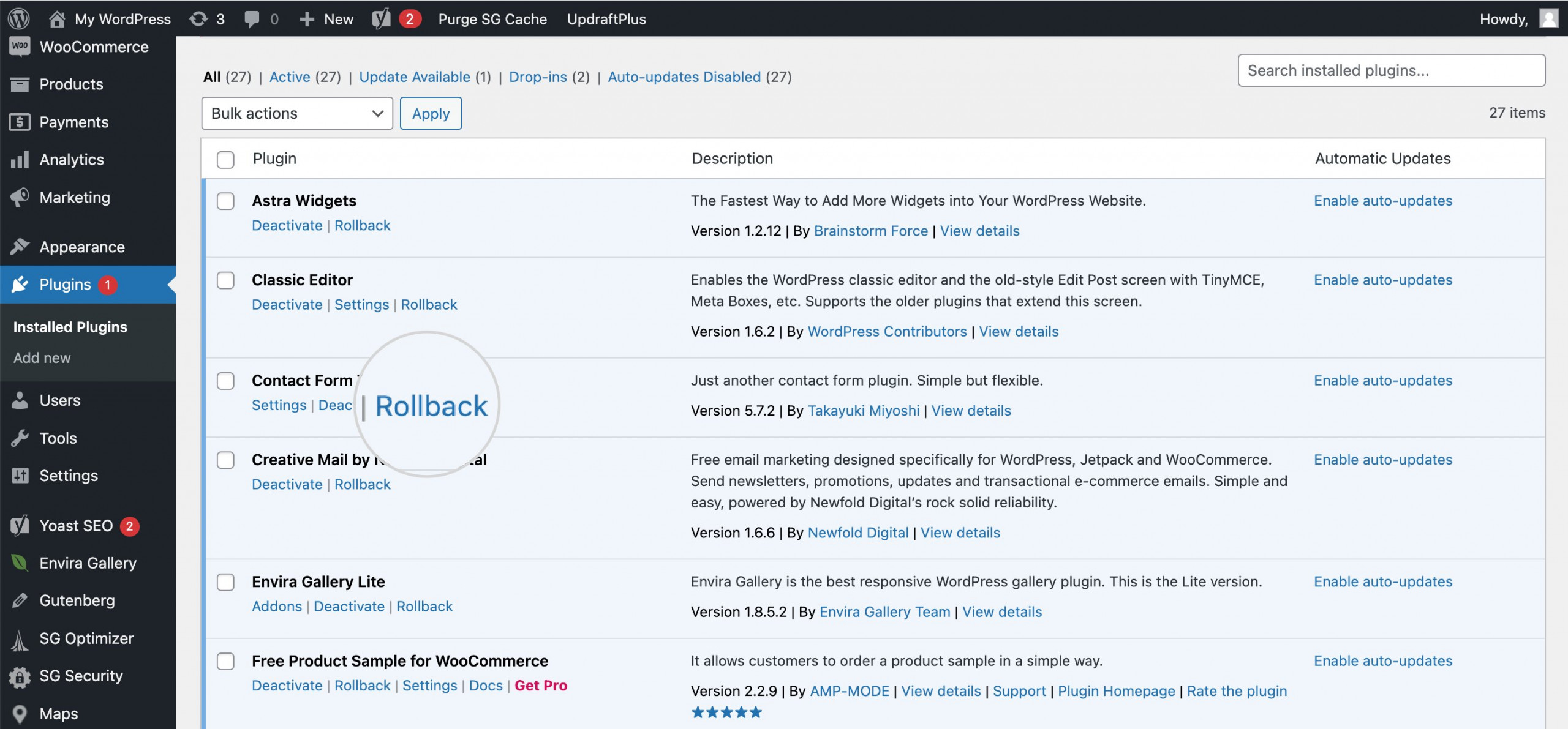
Task: Click the Maps pin icon
Action: click(20, 714)
